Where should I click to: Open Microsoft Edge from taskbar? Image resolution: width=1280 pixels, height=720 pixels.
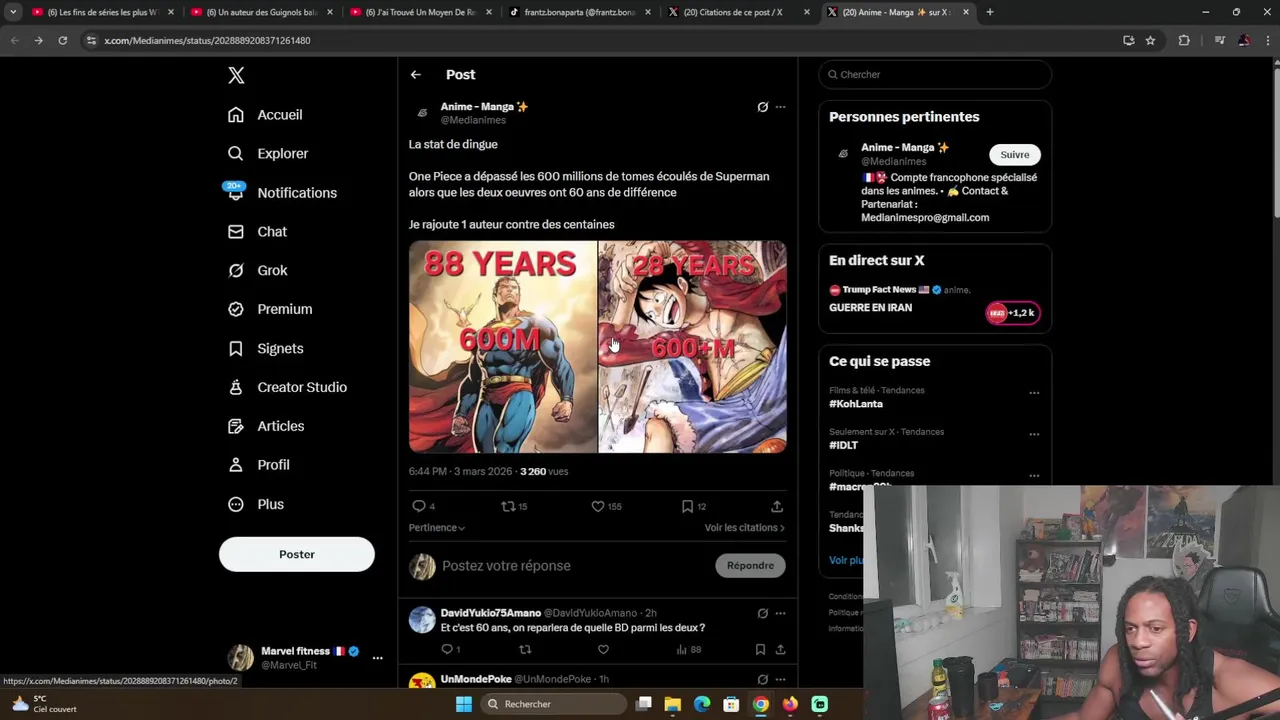tap(702, 704)
